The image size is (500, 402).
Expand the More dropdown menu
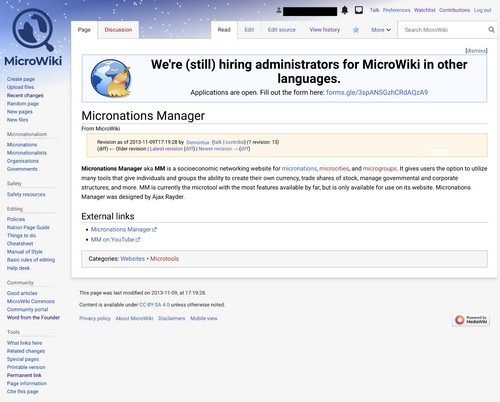381,30
